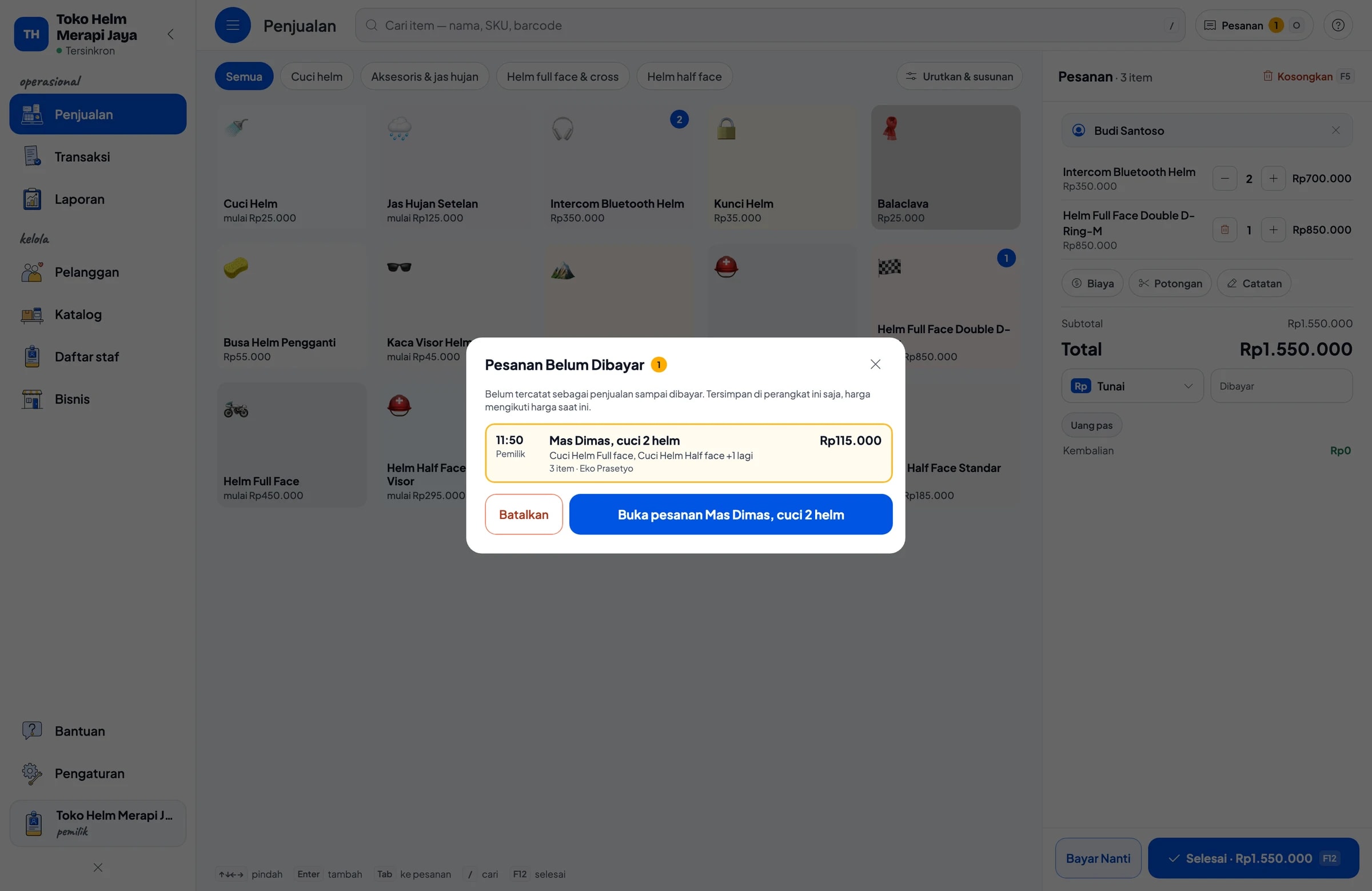Open the Tunai payment method dropdown
The width and height of the screenshot is (1372, 891).
1132,386
